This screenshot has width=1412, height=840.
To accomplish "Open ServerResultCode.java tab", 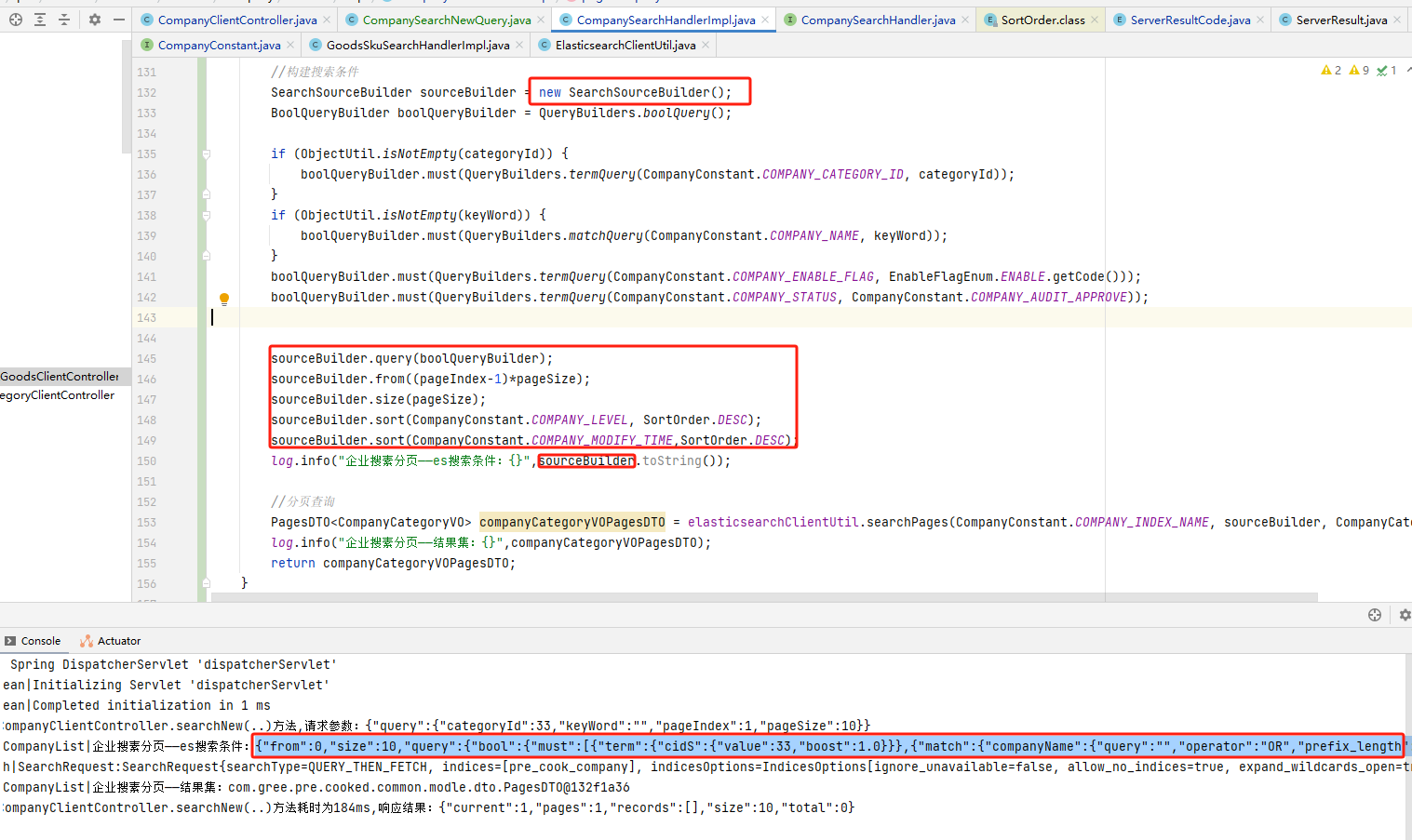I will pyautogui.click(x=1190, y=20).
